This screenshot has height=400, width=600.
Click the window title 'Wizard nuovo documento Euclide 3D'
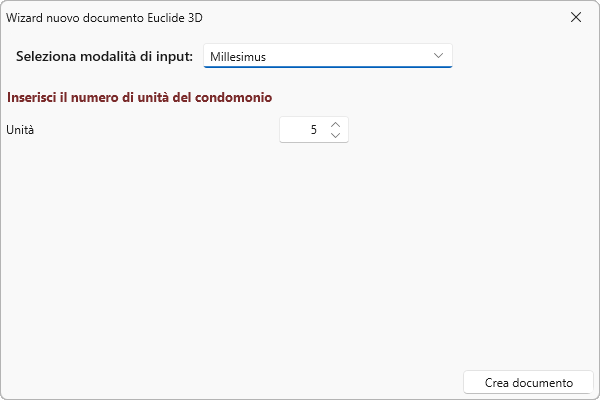111,17
